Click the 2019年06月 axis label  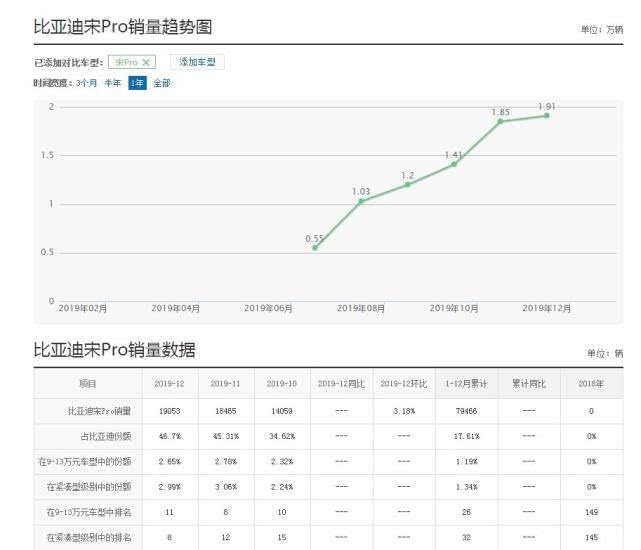coord(268,308)
